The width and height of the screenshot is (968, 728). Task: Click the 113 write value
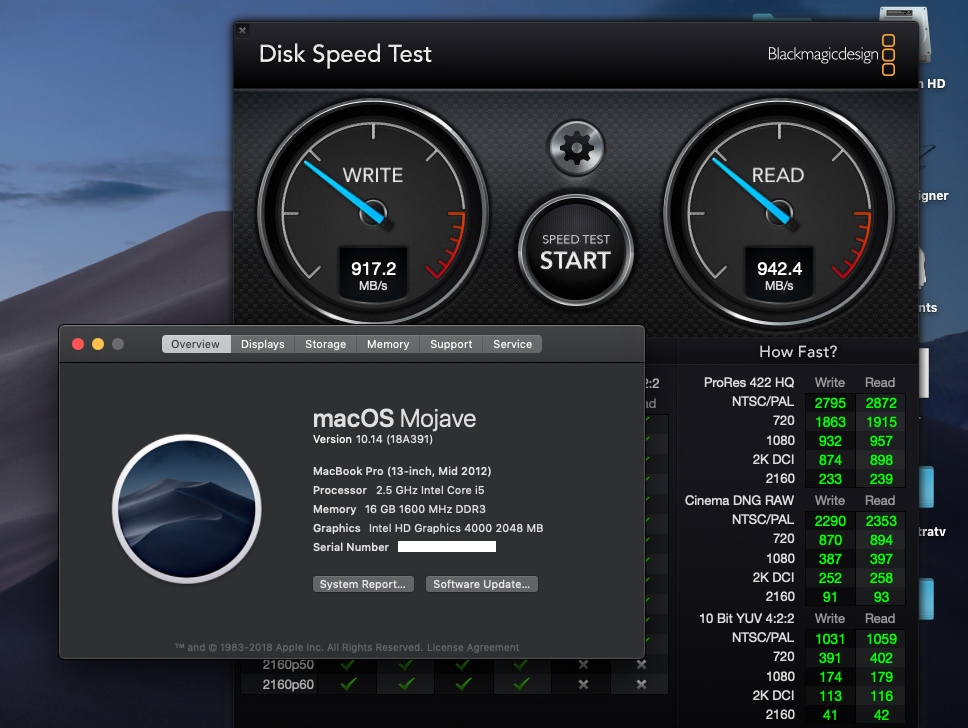pyautogui.click(x=830, y=697)
